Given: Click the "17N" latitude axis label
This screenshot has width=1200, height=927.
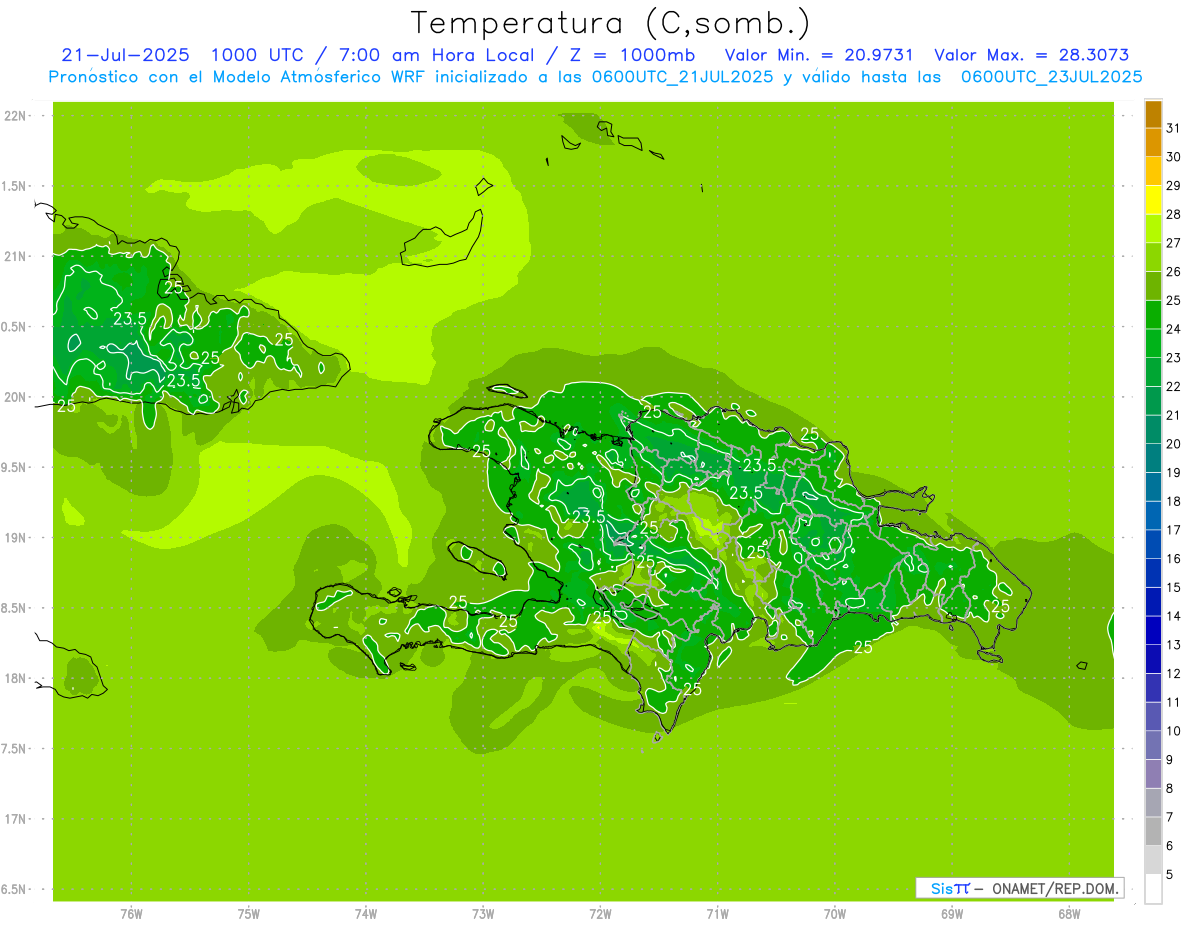Looking at the screenshot, I should coord(16,819).
